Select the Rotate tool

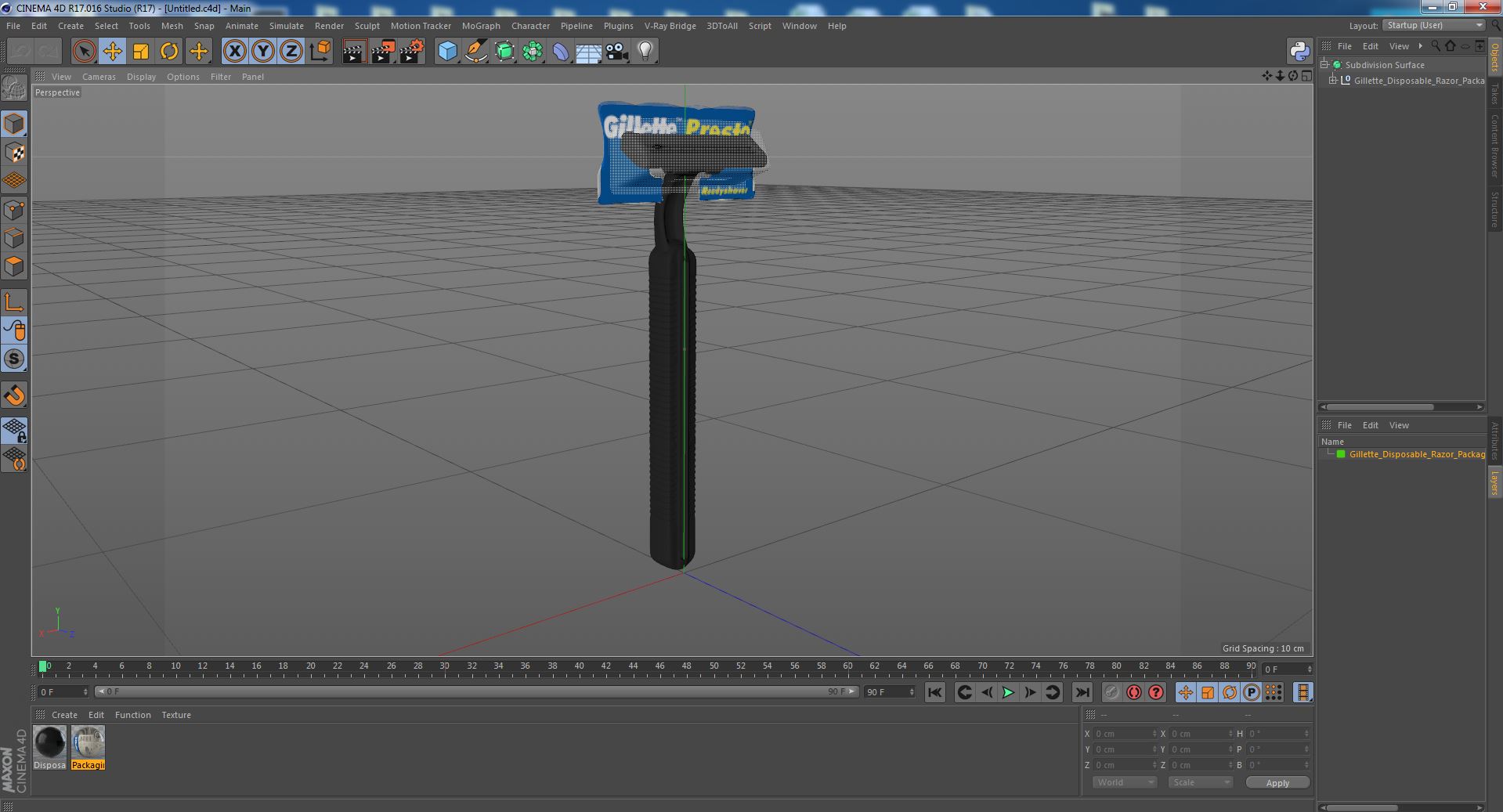pos(169,52)
